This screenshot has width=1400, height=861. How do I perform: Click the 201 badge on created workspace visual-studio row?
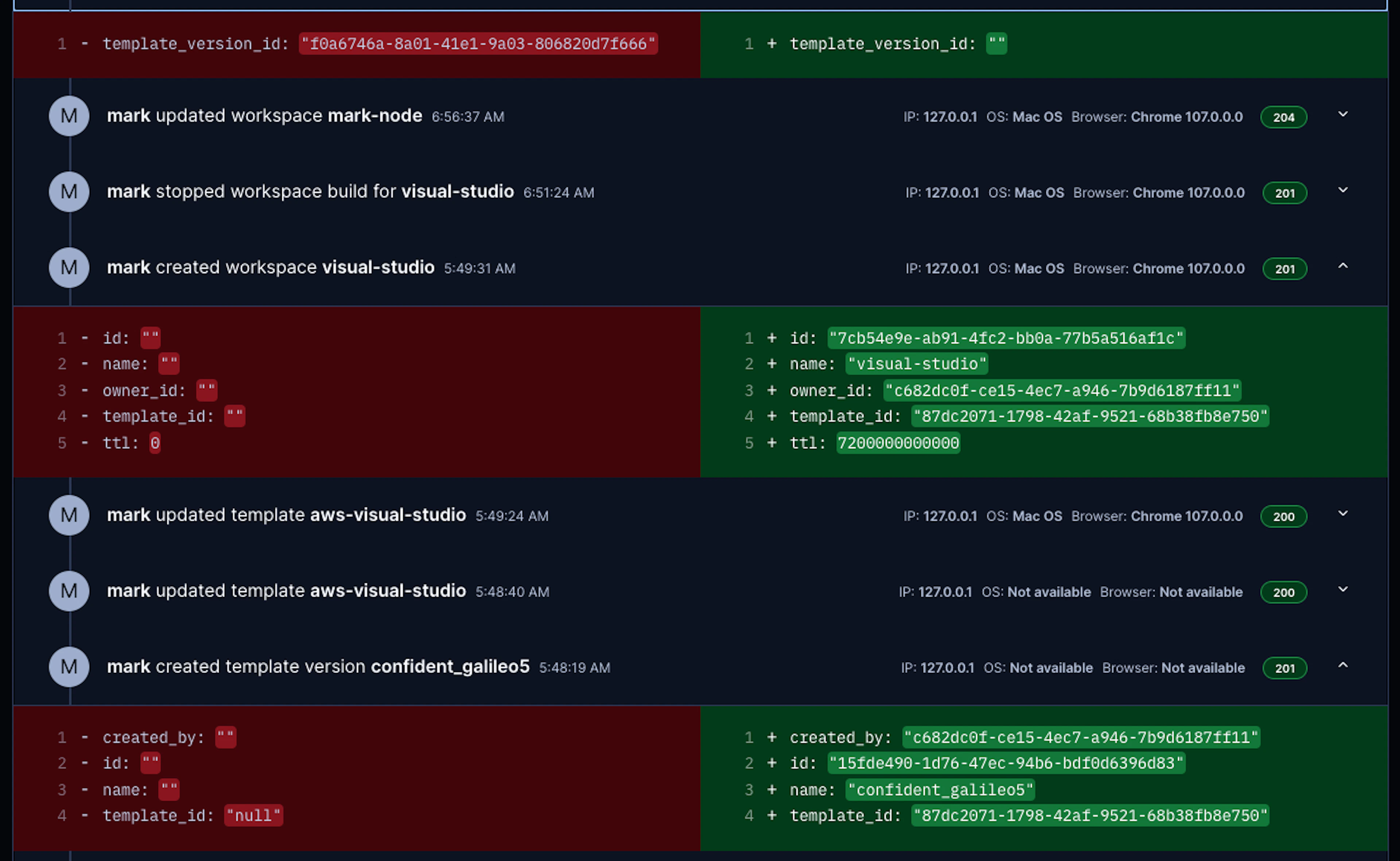click(1284, 269)
